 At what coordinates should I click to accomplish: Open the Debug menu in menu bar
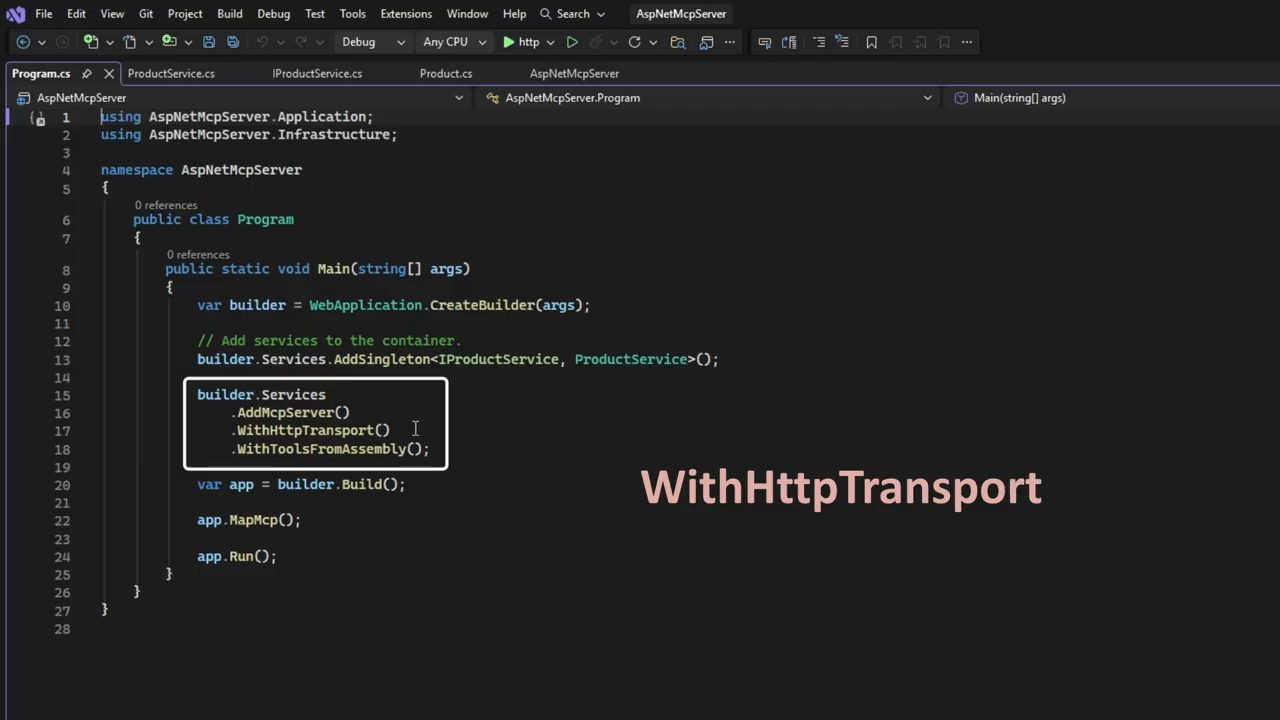tap(273, 14)
